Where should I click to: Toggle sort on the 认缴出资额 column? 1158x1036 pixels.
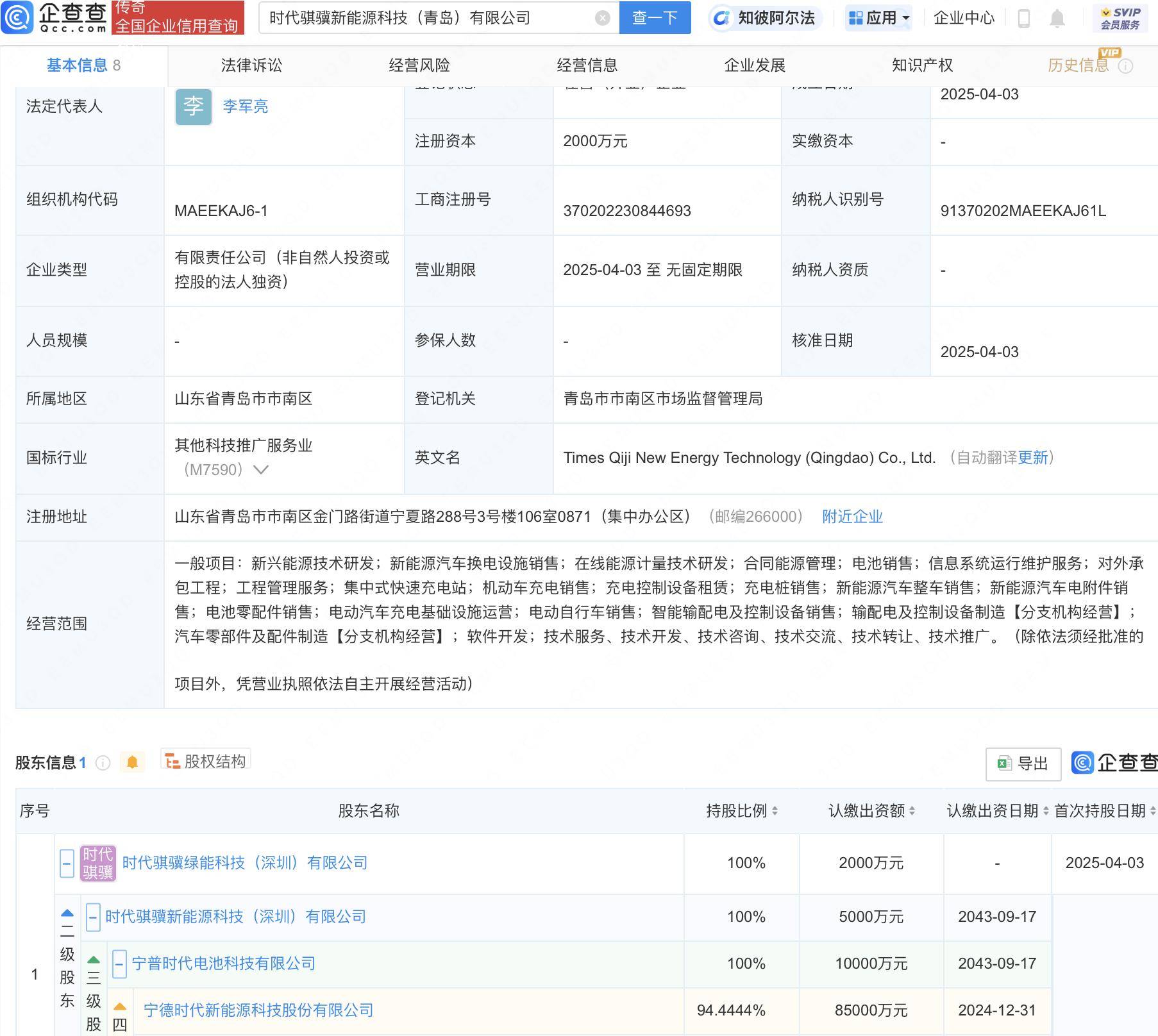913,812
